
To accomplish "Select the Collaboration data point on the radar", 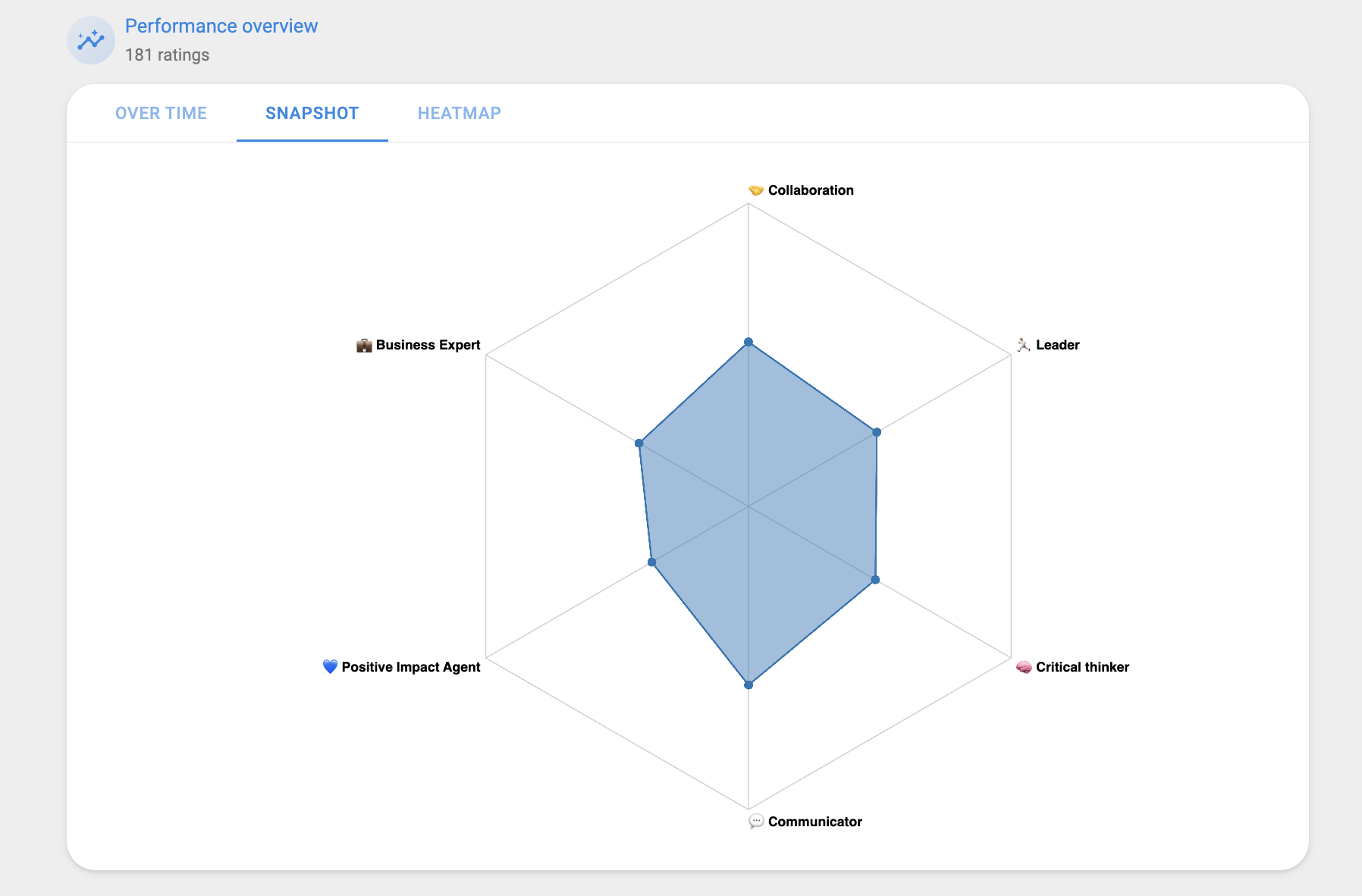I will [748, 342].
